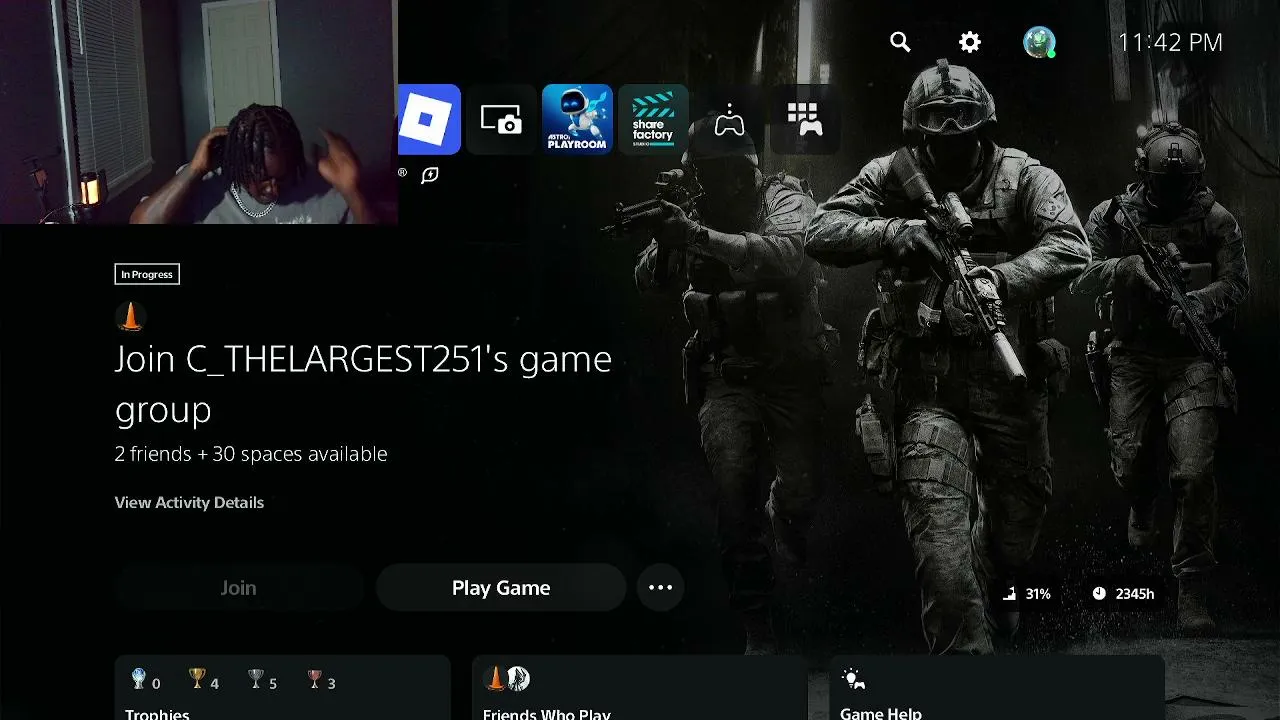Select the bronze trophy icon

[x=315, y=680]
